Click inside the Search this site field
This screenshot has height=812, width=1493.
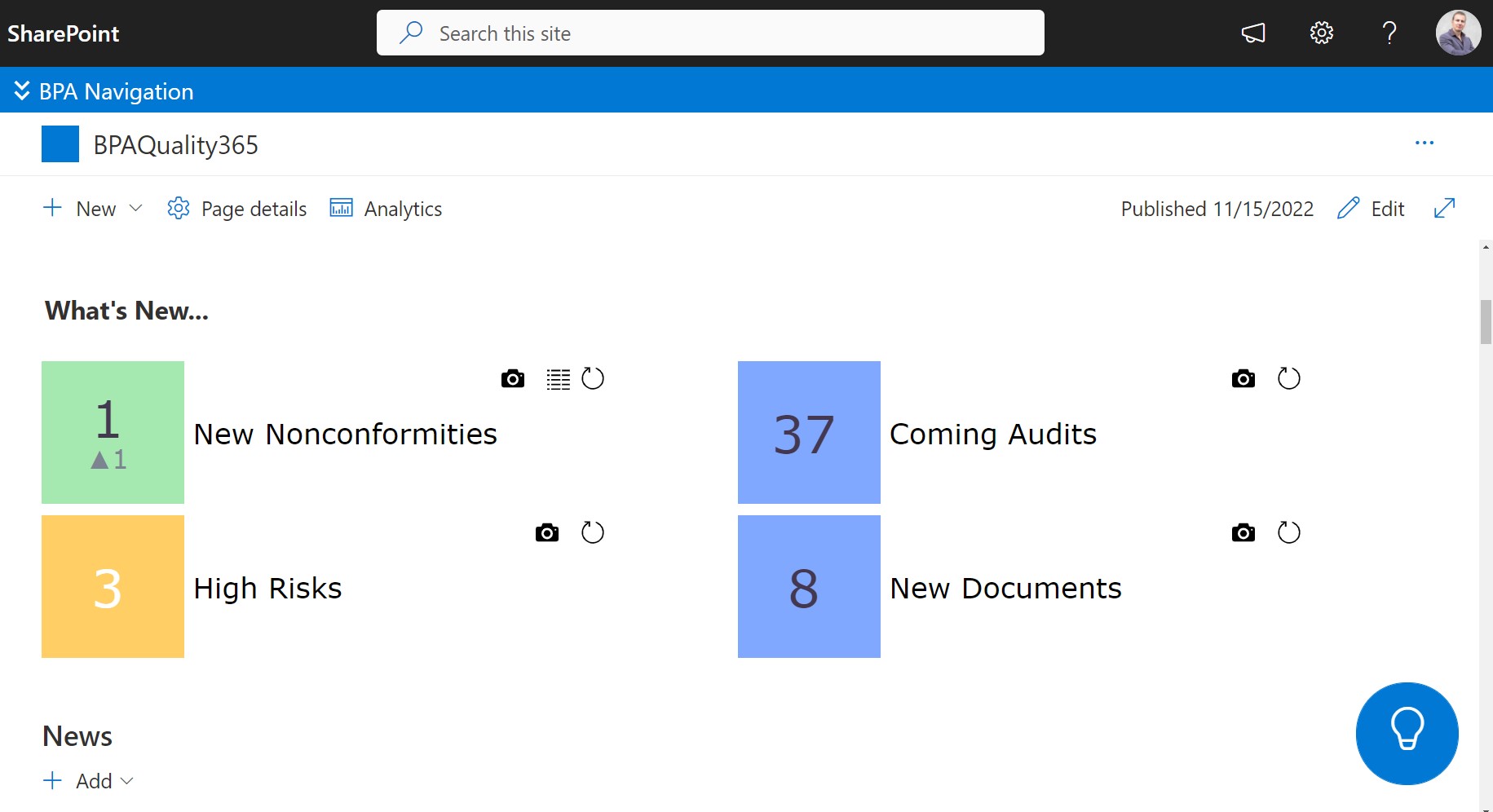[x=710, y=33]
